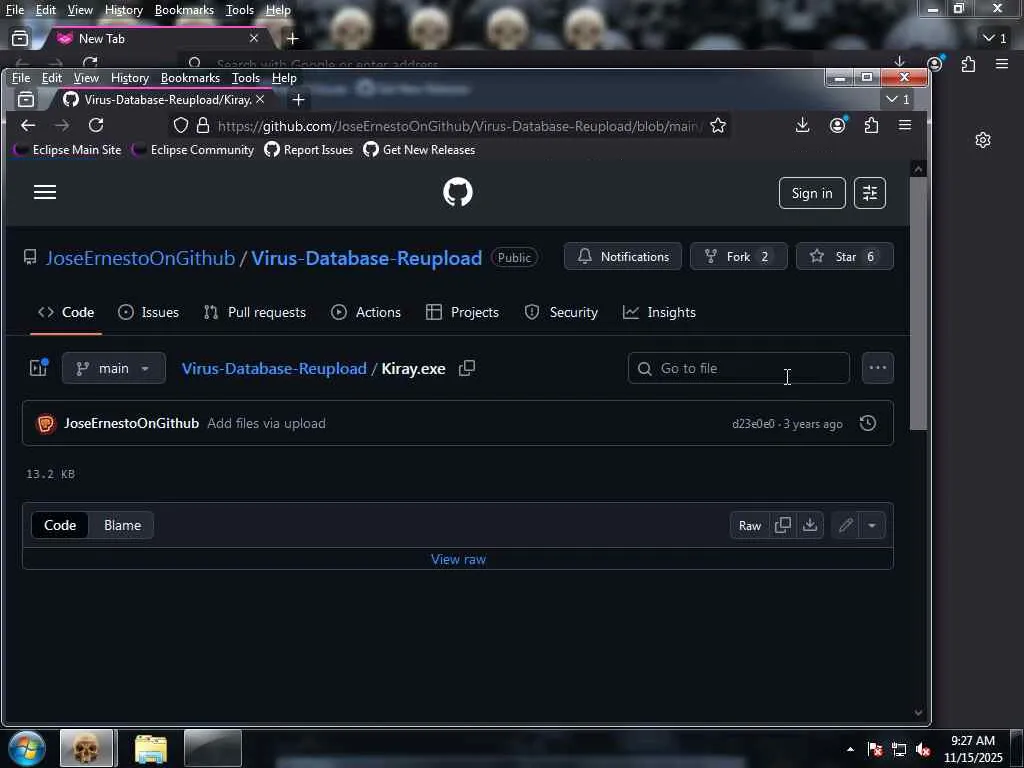Viewport: 1024px width, 768px height.
Task: Fork the repository
Action: (739, 257)
